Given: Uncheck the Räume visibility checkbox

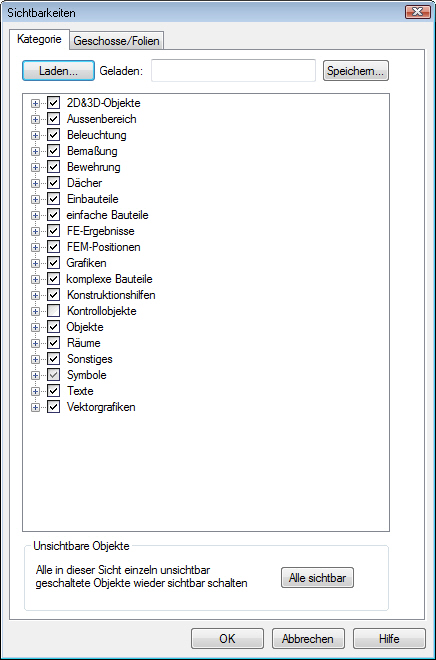Looking at the screenshot, I should [x=53, y=343].
